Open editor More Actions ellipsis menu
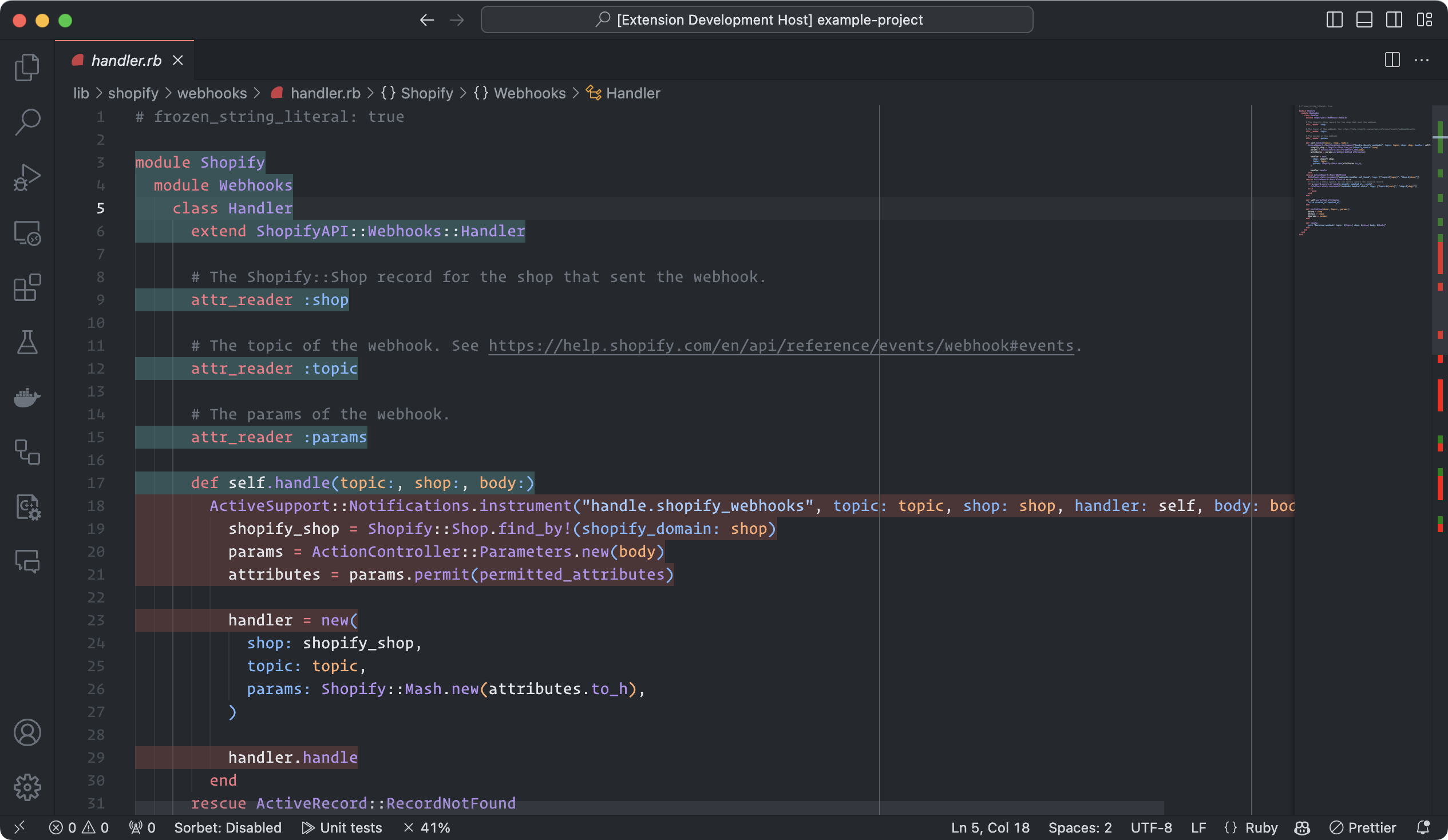 (1422, 60)
